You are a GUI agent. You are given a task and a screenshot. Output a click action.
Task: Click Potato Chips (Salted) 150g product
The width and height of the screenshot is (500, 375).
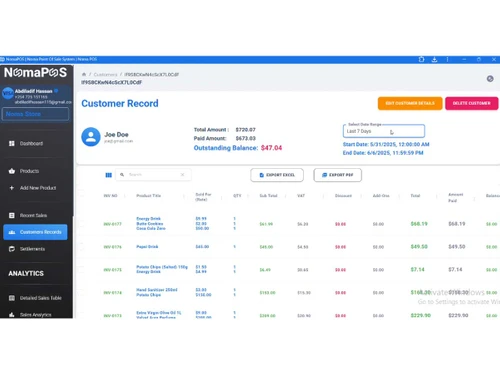[162, 267]
